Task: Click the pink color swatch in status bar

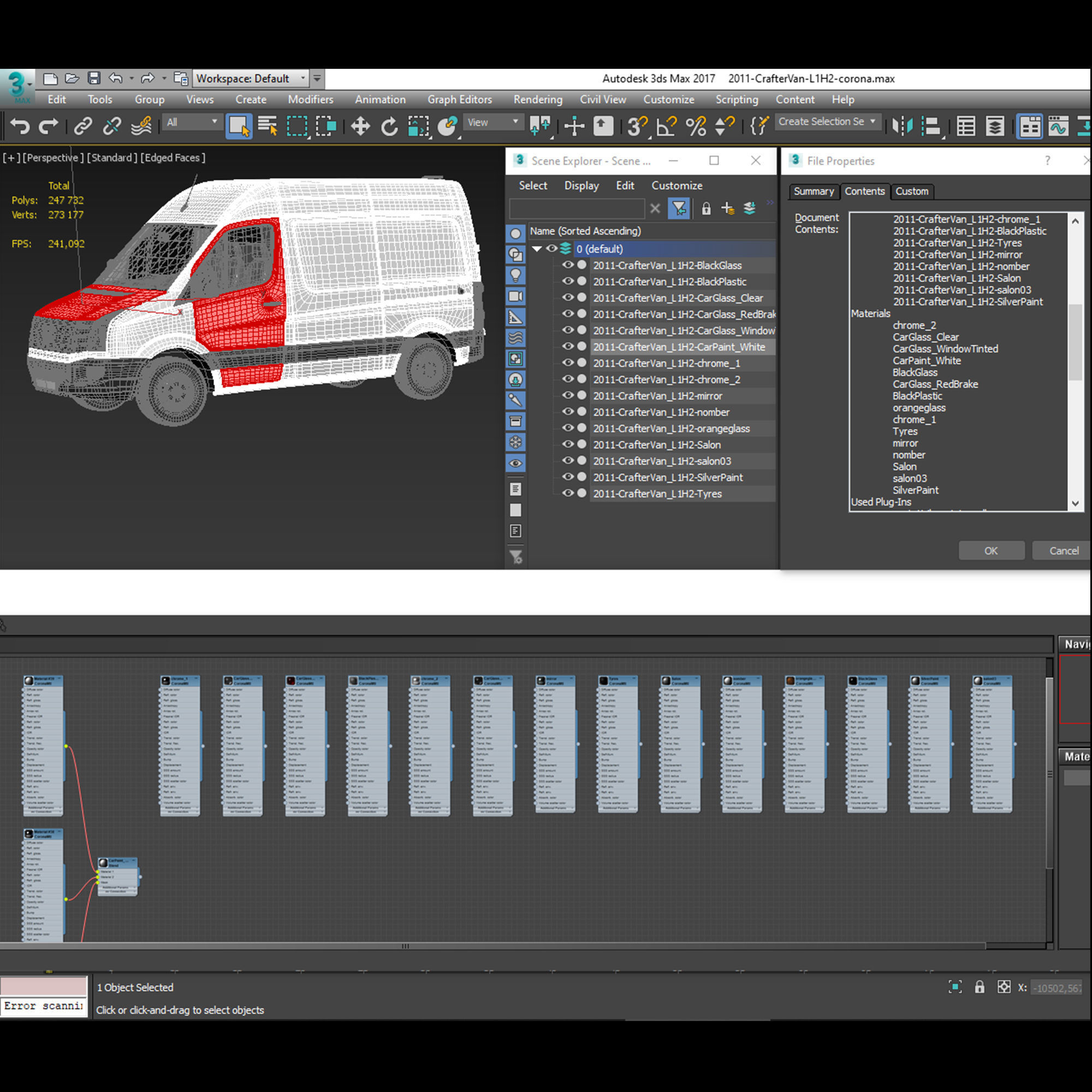Action: coord(44,986)
